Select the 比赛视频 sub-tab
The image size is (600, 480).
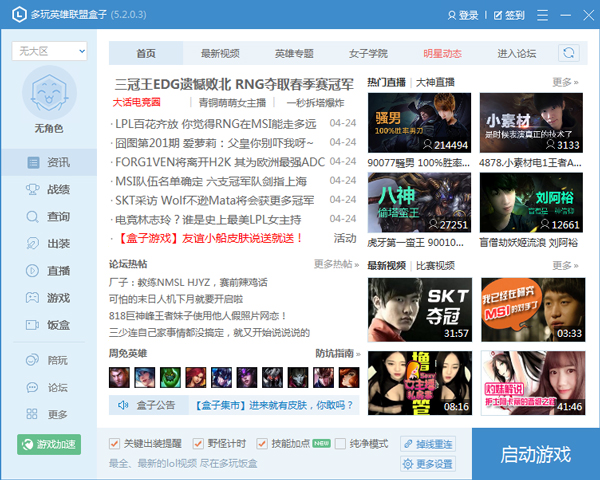pos(435,266)
